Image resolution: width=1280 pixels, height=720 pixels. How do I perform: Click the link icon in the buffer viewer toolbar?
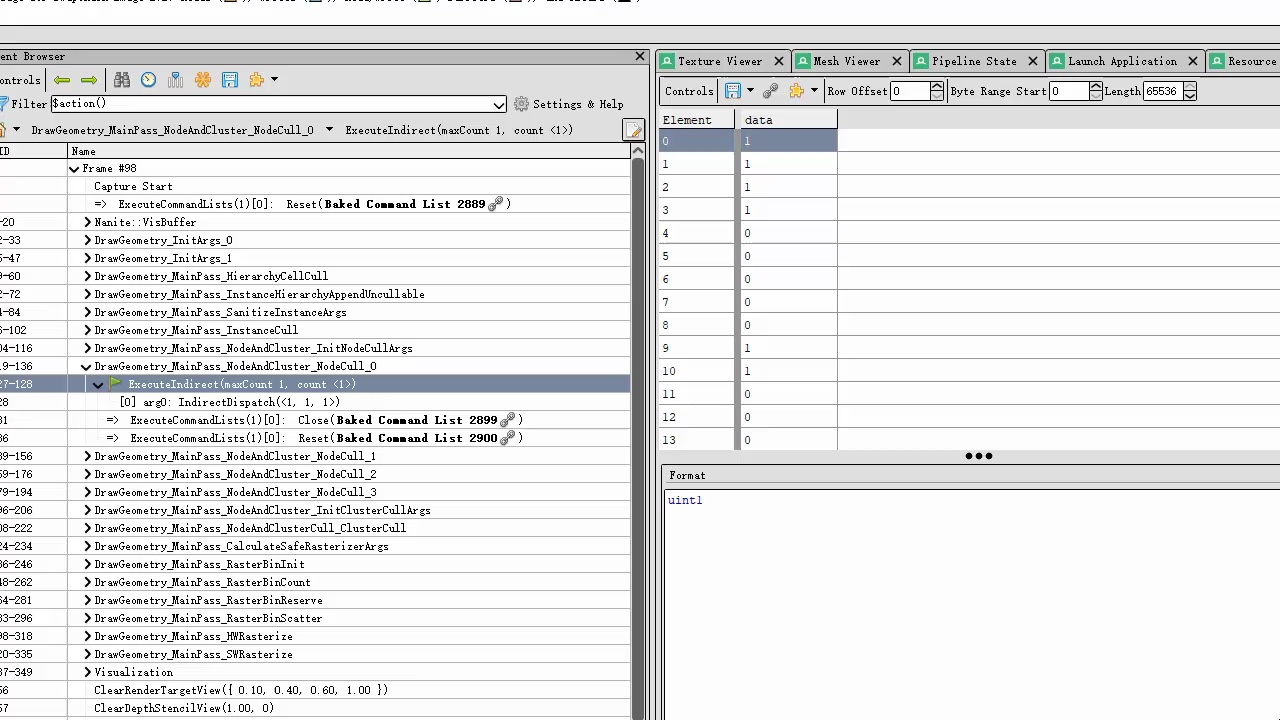[x=770, y=91]
